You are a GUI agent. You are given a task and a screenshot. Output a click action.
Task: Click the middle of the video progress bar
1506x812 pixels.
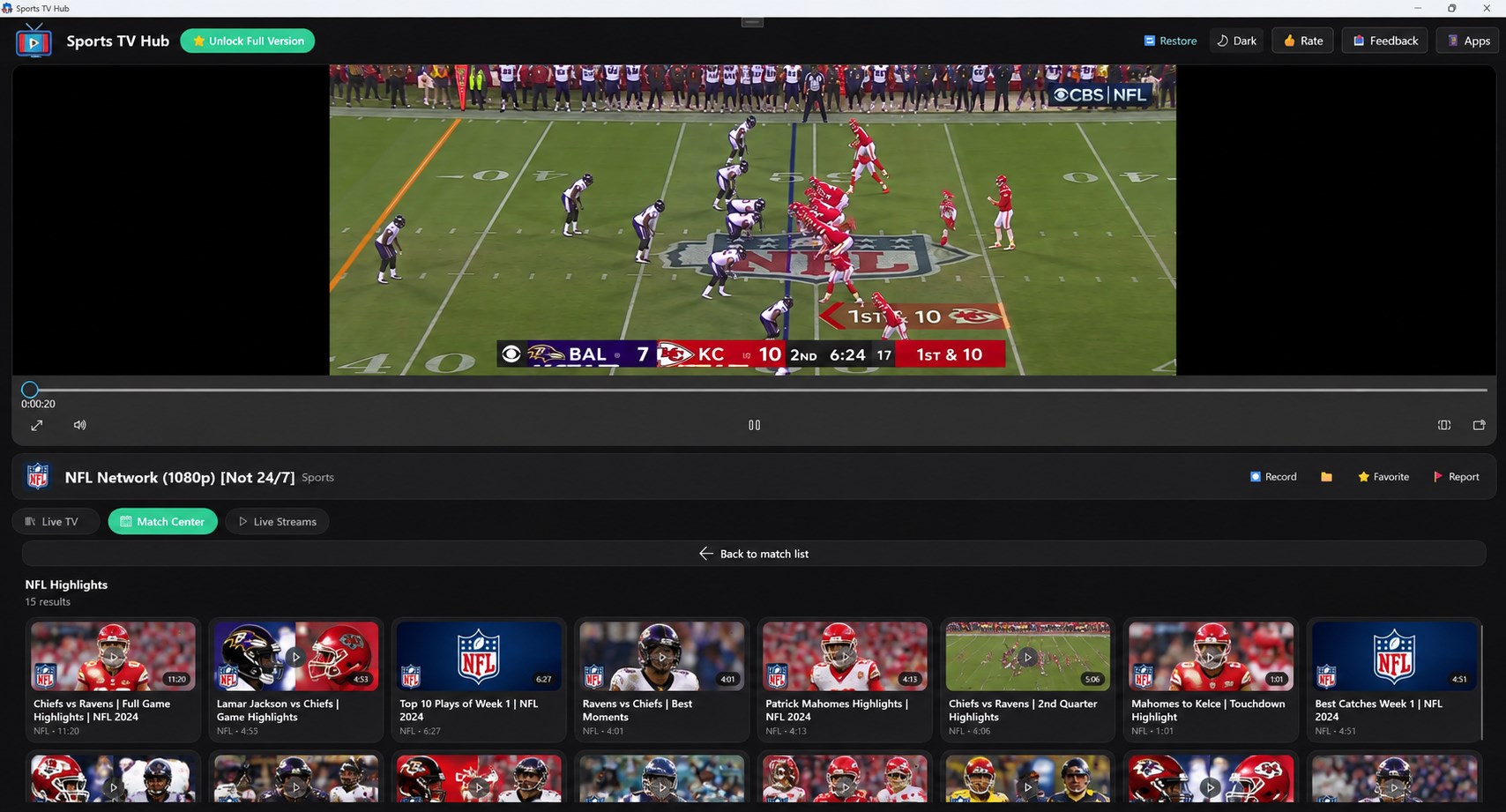754,389
